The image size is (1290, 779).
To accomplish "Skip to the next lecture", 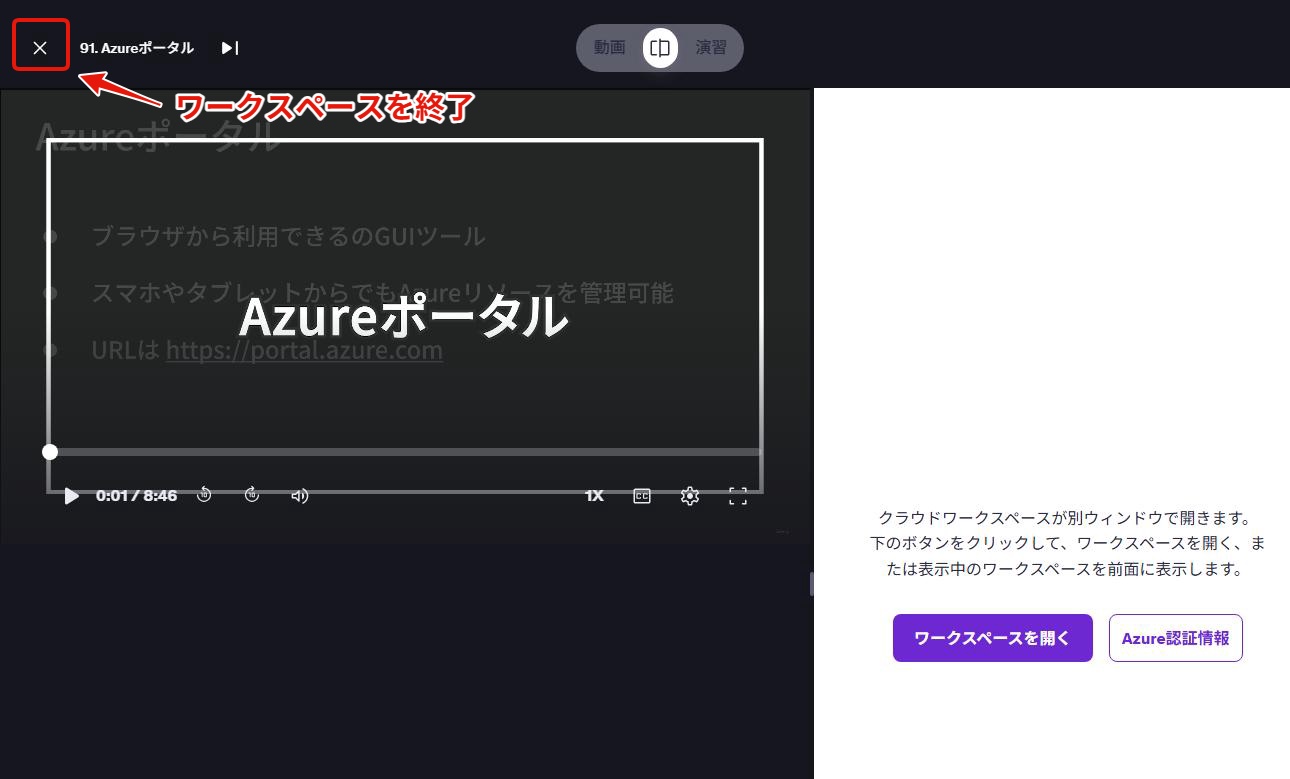I will (x=230, y=47).
